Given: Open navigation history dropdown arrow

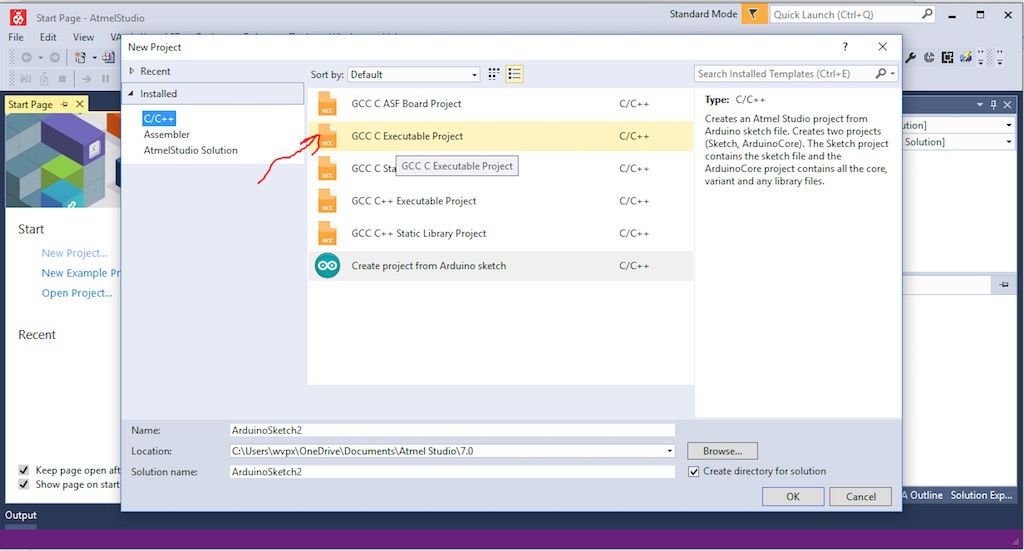Looking at the screenshot, I should [x=40, y=57].
